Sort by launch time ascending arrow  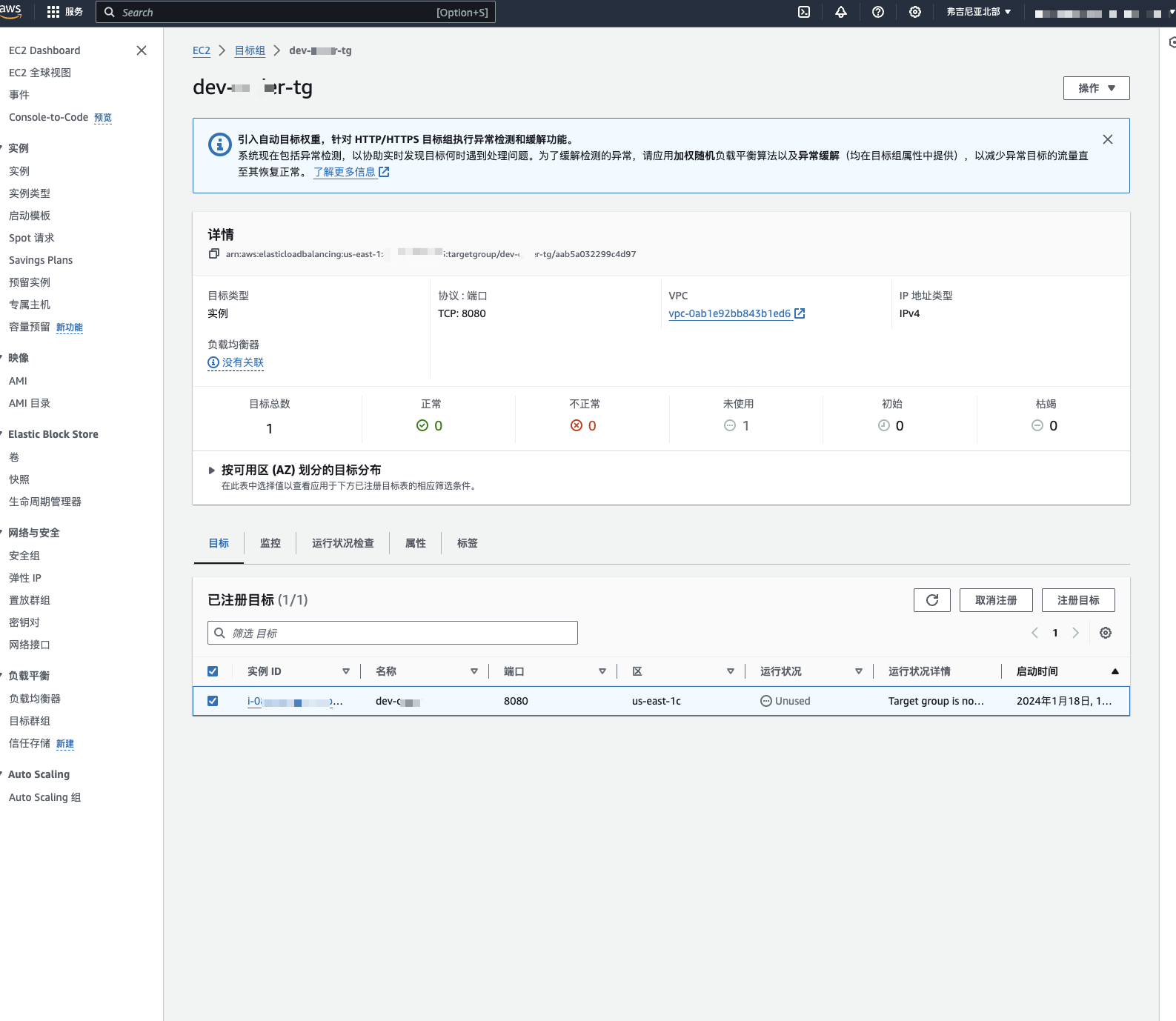tap(1115, 671)
